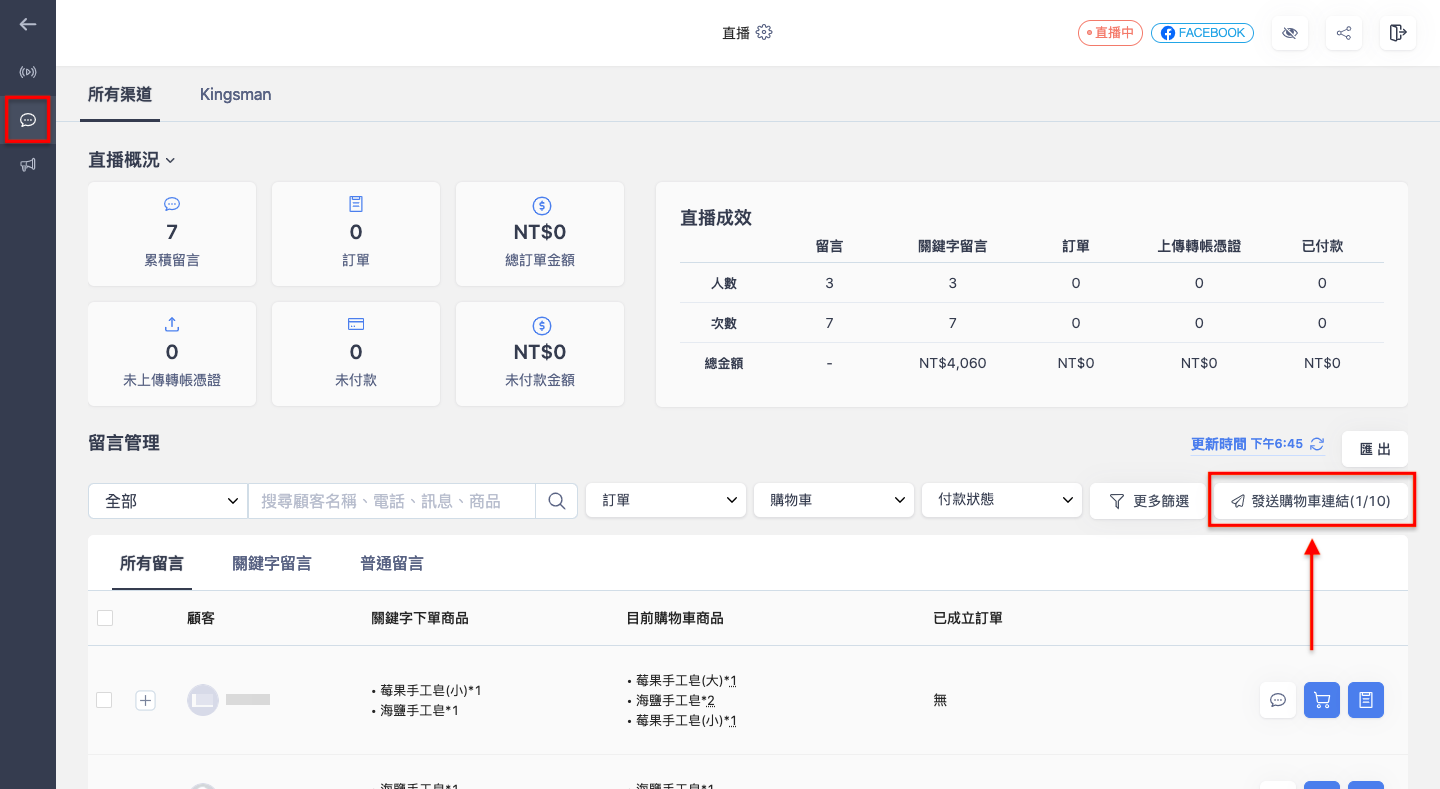Expand the 訂單 filter dropdown
The height and width of the screenshot is (789, 1440).
[666, 500]
